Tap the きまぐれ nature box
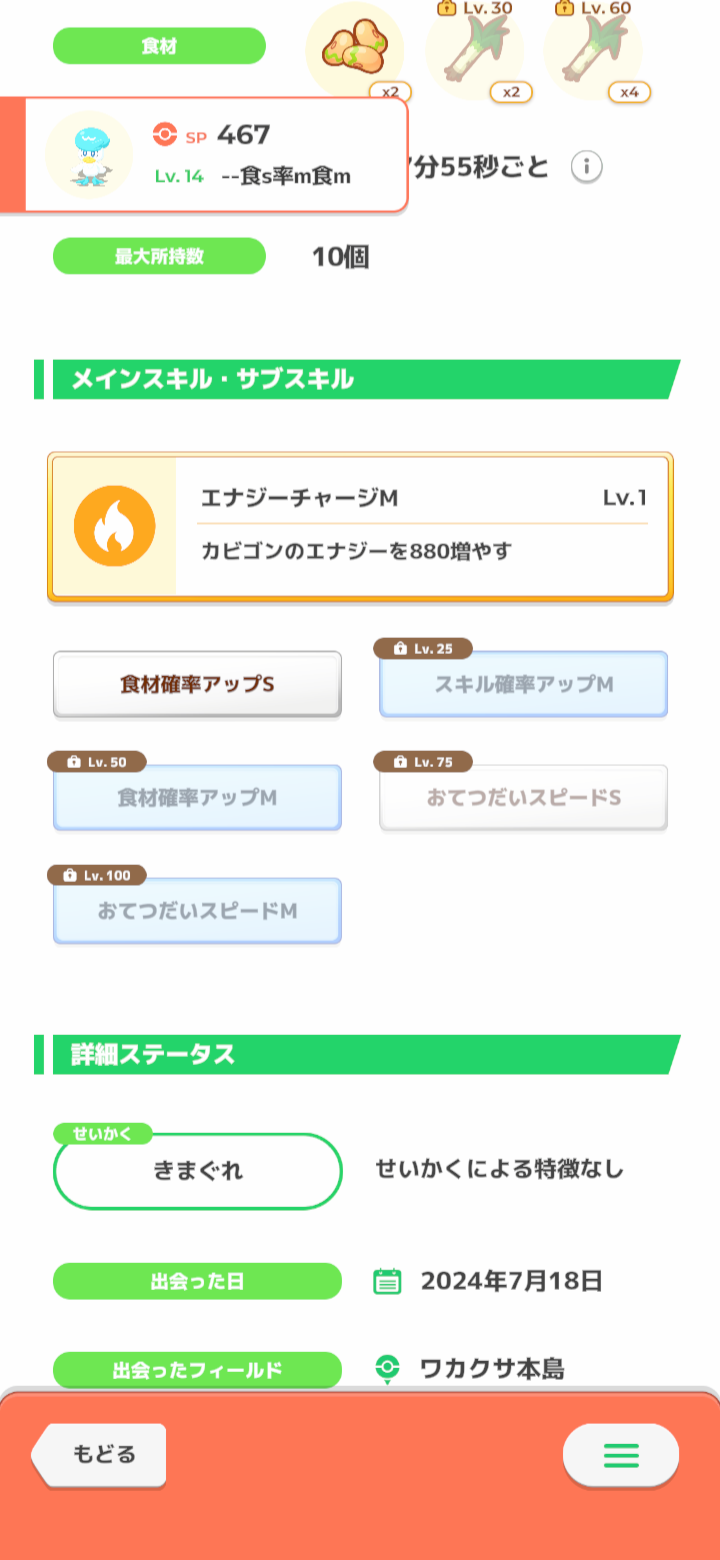Screen dimensions: 720x1560 [198, 1171]
